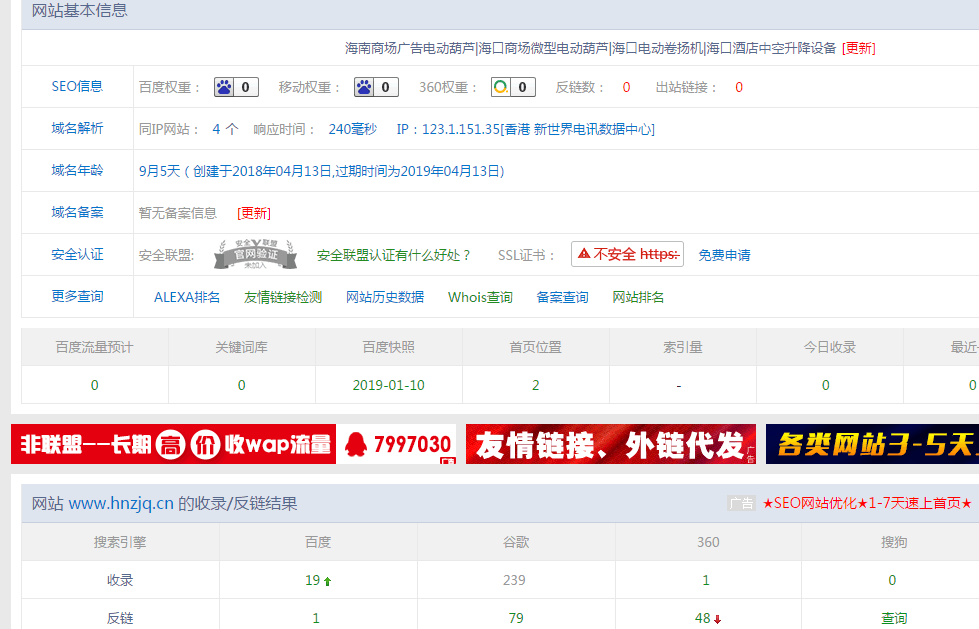The width and height of the screenshot is (979, 629).
Task: Click the 友情链接、外链代发 banner ad
Action: [x=610, y=445]
